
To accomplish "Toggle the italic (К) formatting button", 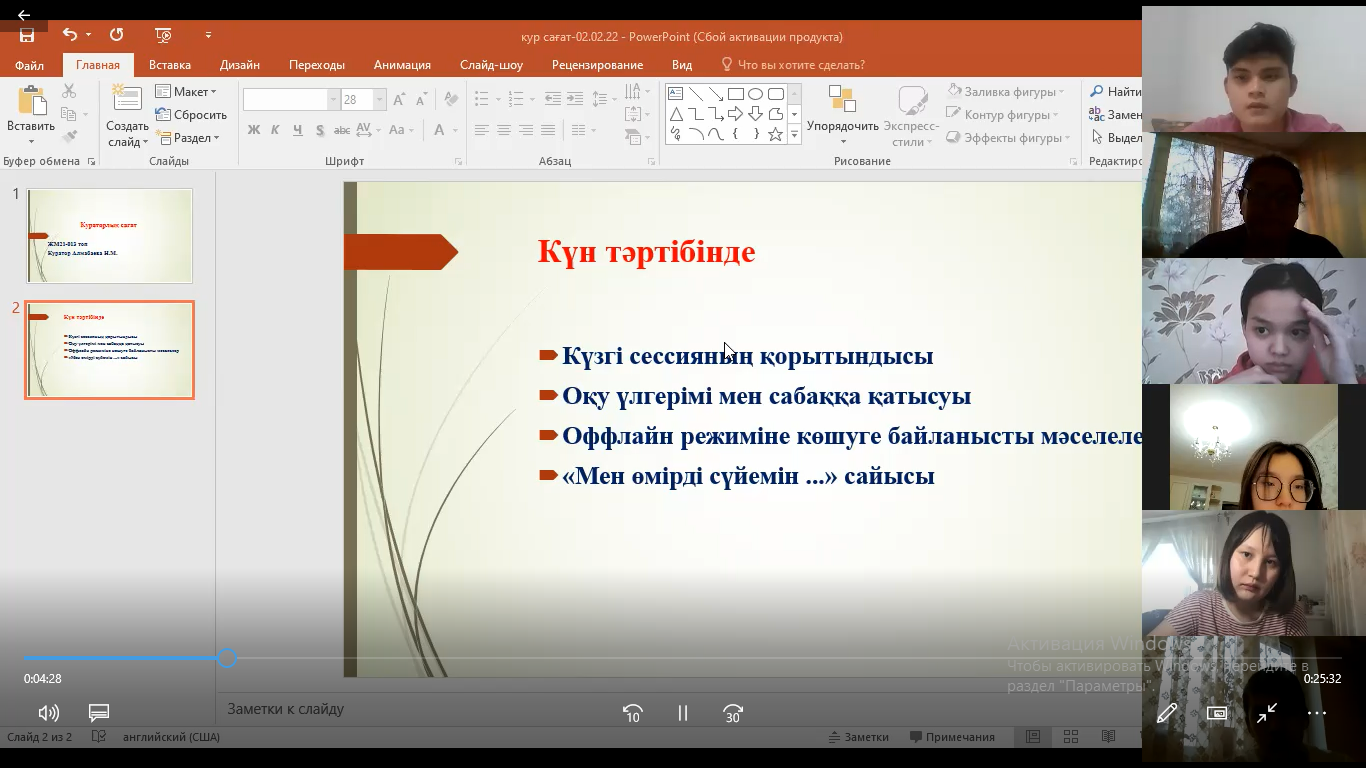I will pyautogui.click(x=275, y=130).
